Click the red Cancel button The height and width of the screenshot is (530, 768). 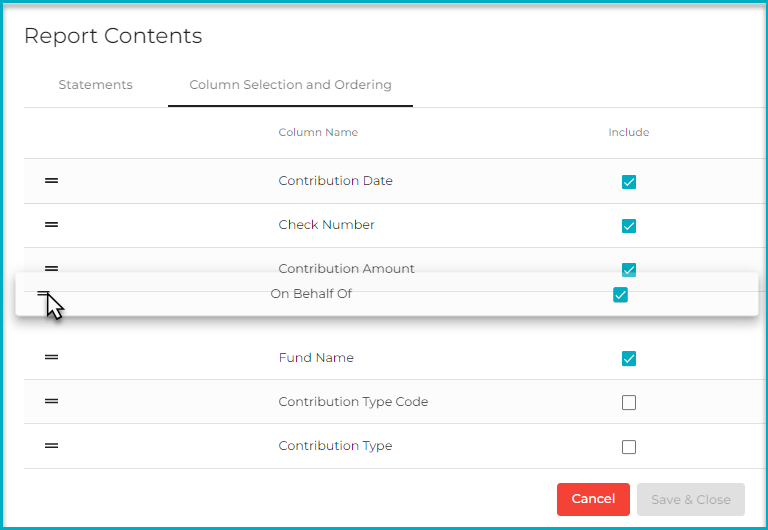click(x=593, y=499)
